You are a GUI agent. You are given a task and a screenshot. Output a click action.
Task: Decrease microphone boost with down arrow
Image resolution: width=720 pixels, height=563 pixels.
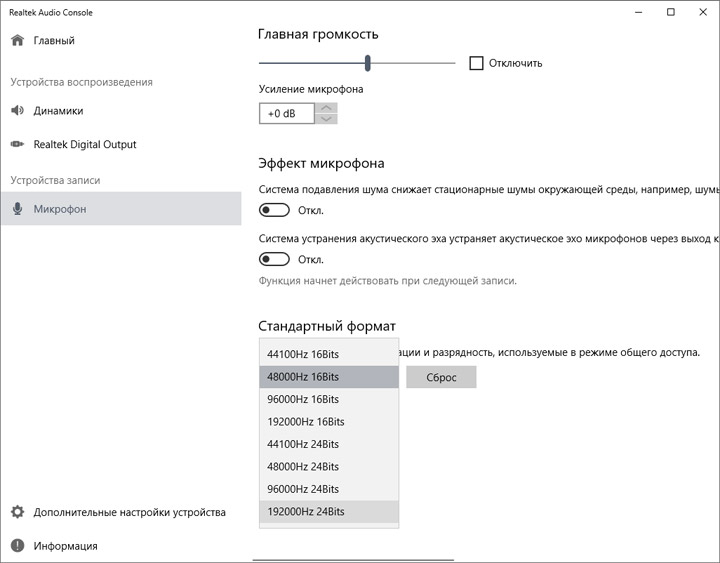pyautogui.click(x=326, y=120)
